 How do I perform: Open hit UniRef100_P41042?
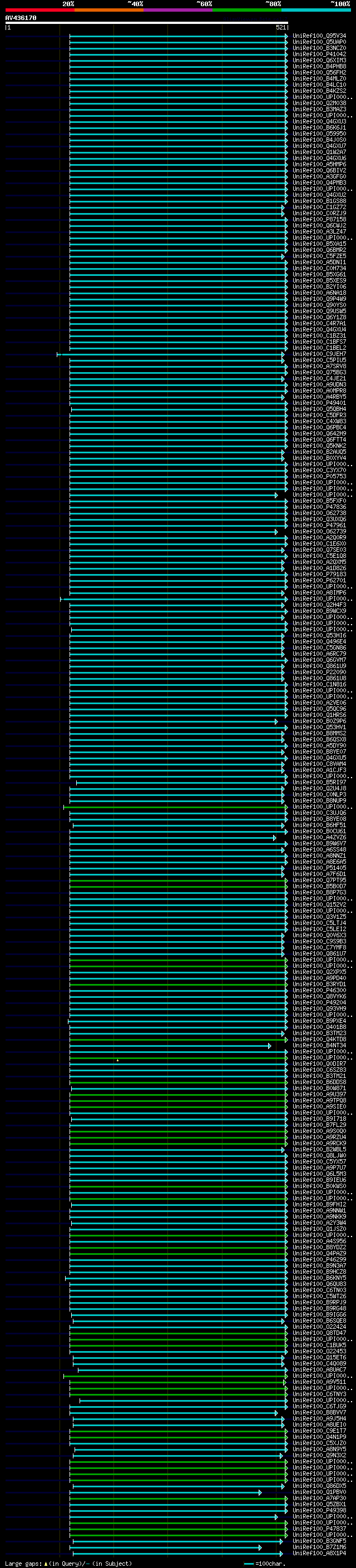(x=319, y=54)
